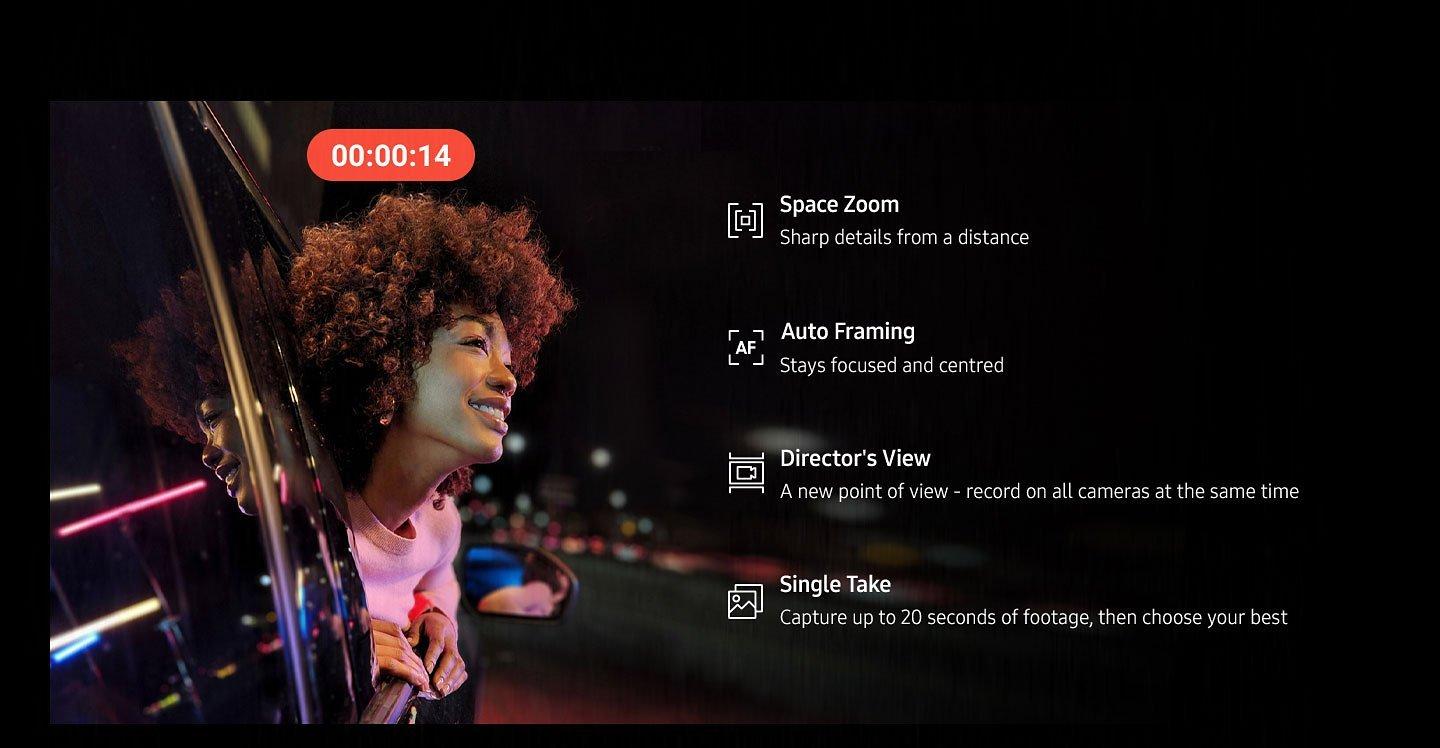
Task: Click the Single Take gallery icon
Action: click(x=745, y=601)
